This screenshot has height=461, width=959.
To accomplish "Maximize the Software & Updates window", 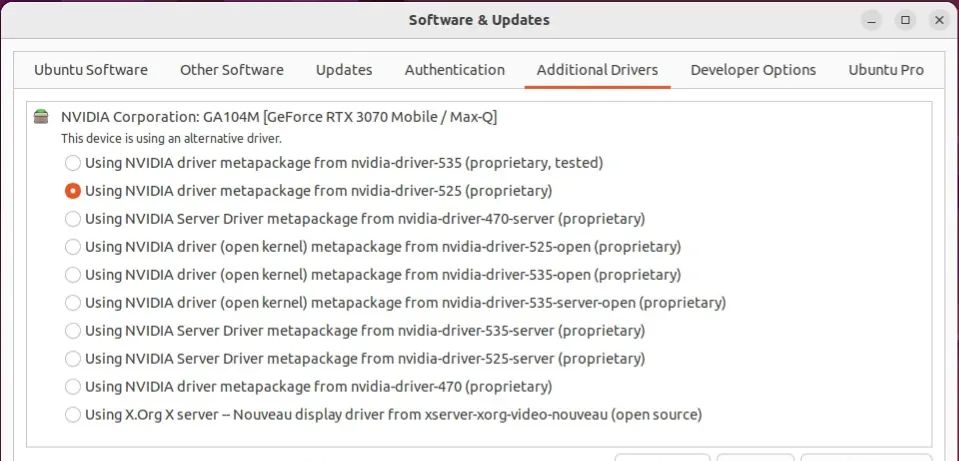I will click(x=906, y=20).
